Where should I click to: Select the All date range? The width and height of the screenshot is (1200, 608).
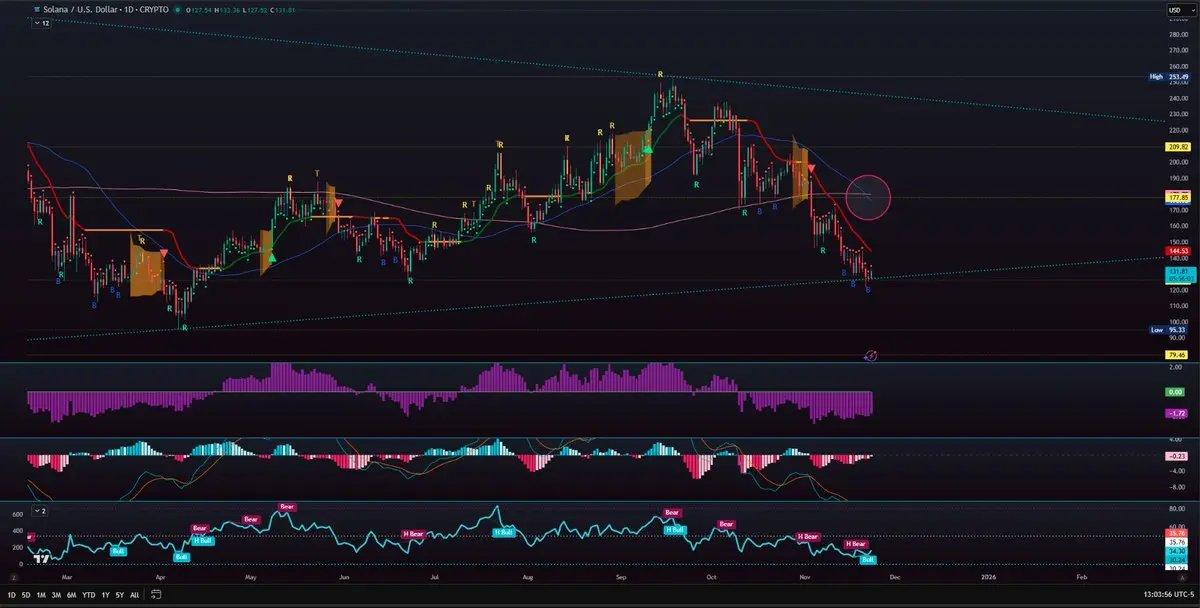[x=134, y=594]
